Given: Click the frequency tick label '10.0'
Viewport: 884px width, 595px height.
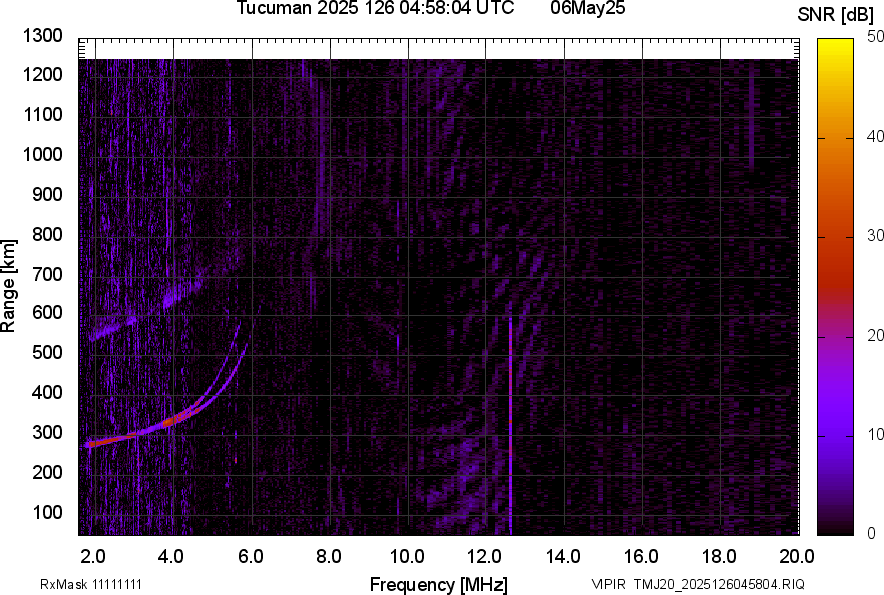Looking at the screenshot, I should pyautogui.click(x=408, y=557).
